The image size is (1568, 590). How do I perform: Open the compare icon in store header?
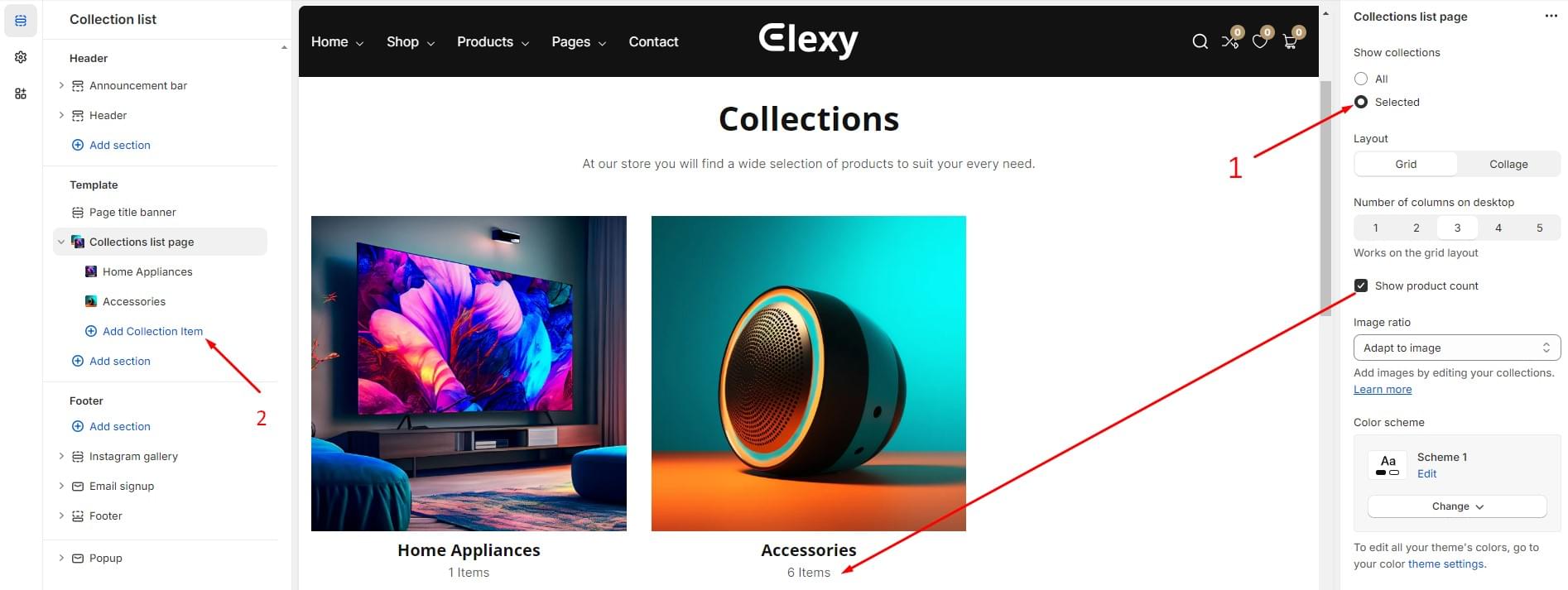point(1230,41)
